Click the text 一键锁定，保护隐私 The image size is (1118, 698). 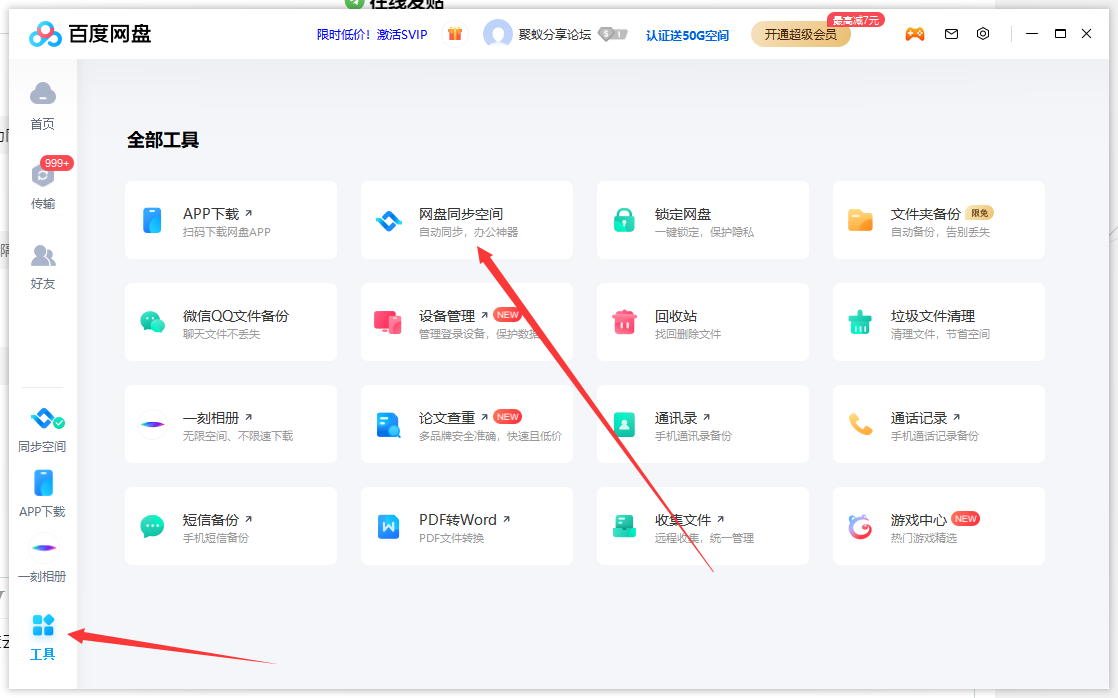pyautogui.click(x=704, y=232)
